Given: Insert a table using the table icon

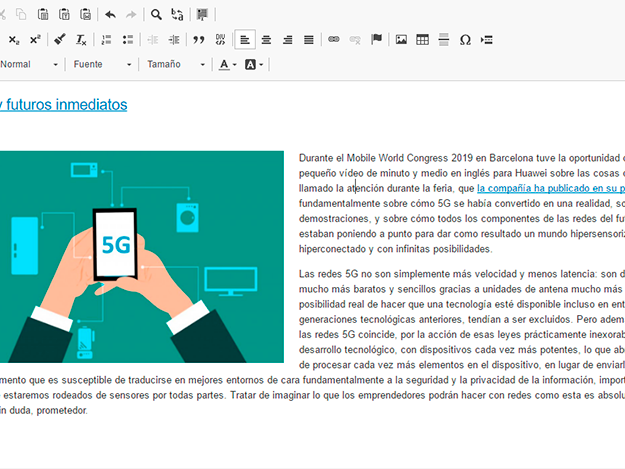Looking at the screenshot, I should tap(422, 40).
